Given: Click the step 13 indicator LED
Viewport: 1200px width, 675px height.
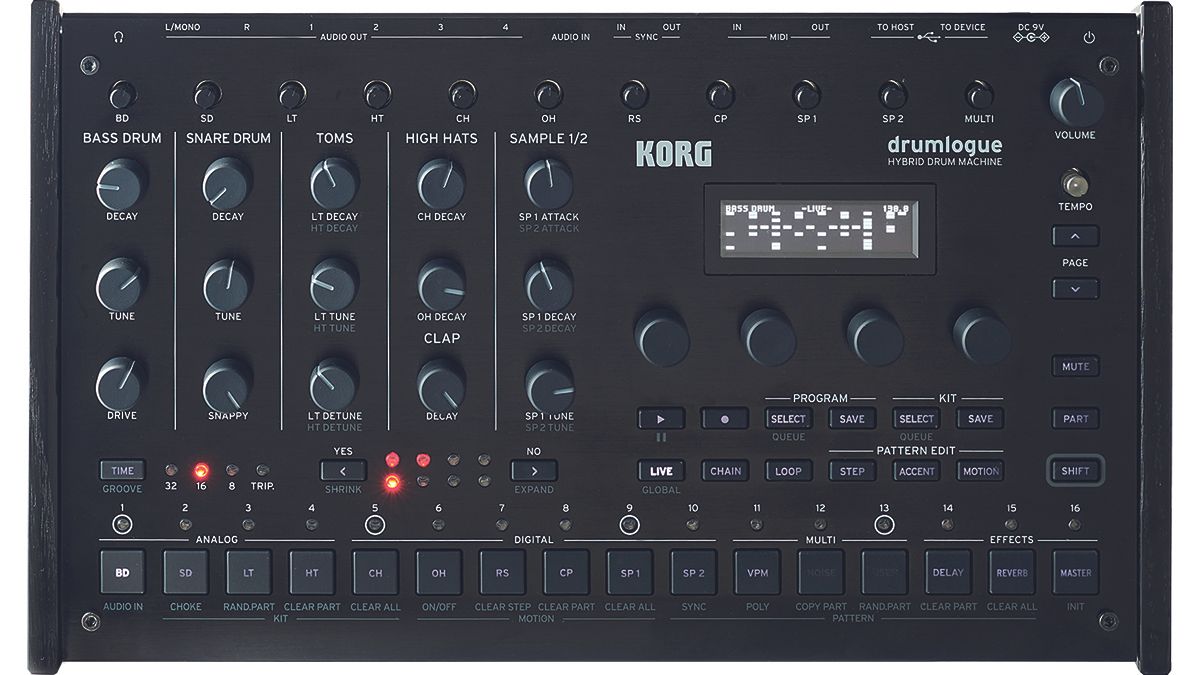Looking at the screenshot, I should click(x=883, y=523).
